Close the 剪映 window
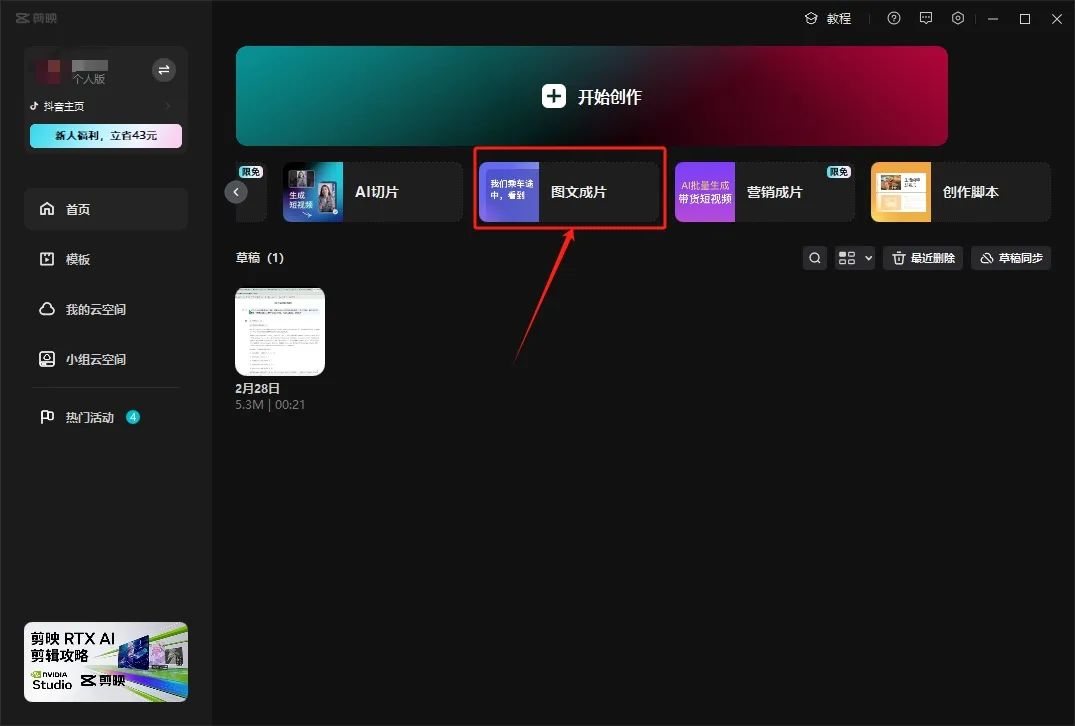 1057,19
